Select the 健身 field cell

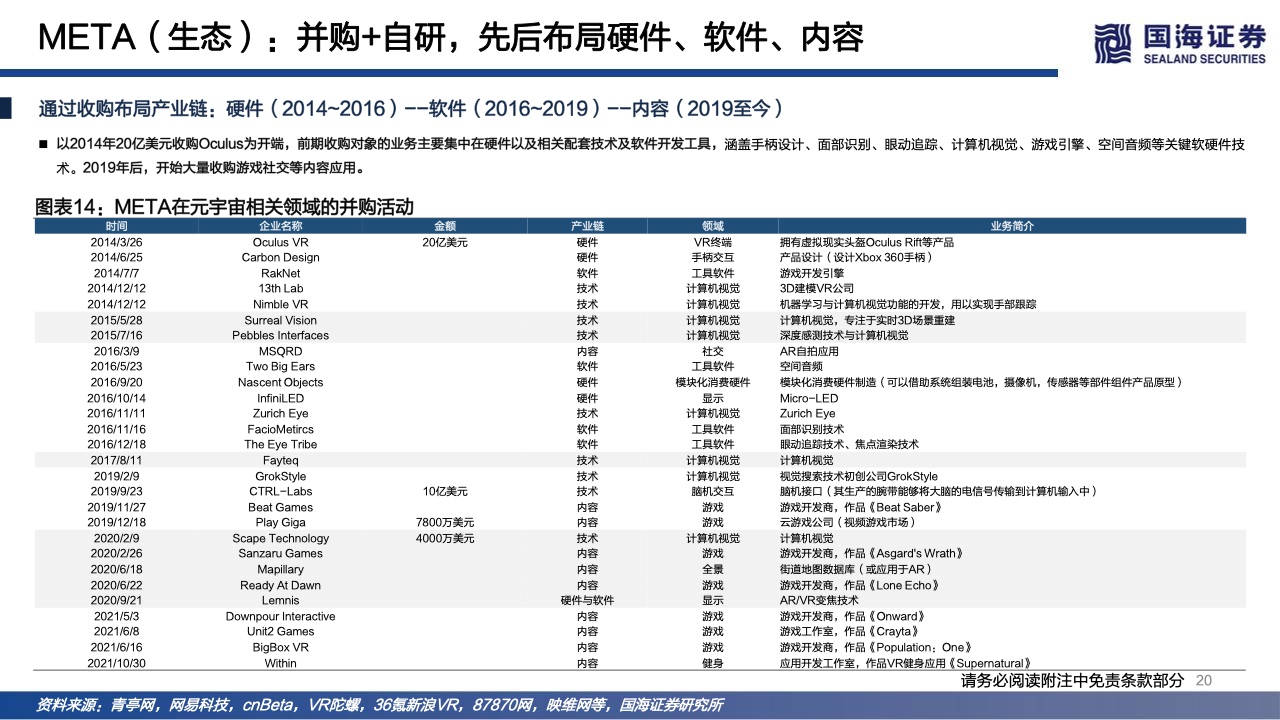712,663
